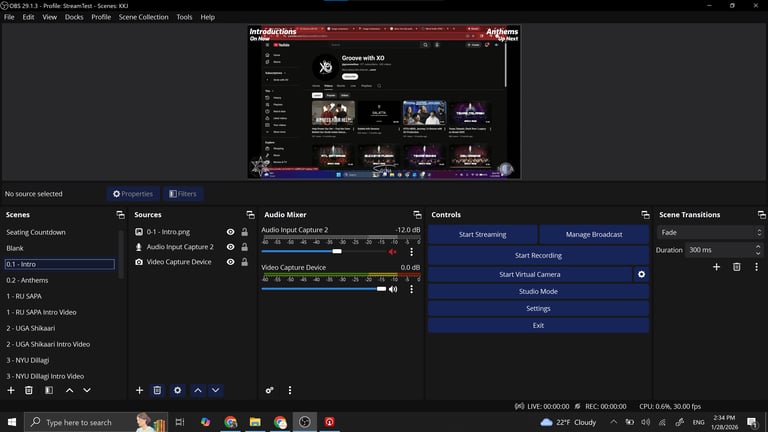Add a scene transition with plus icon
Viewport: 768px width, 432px height.
coord(717,267)
